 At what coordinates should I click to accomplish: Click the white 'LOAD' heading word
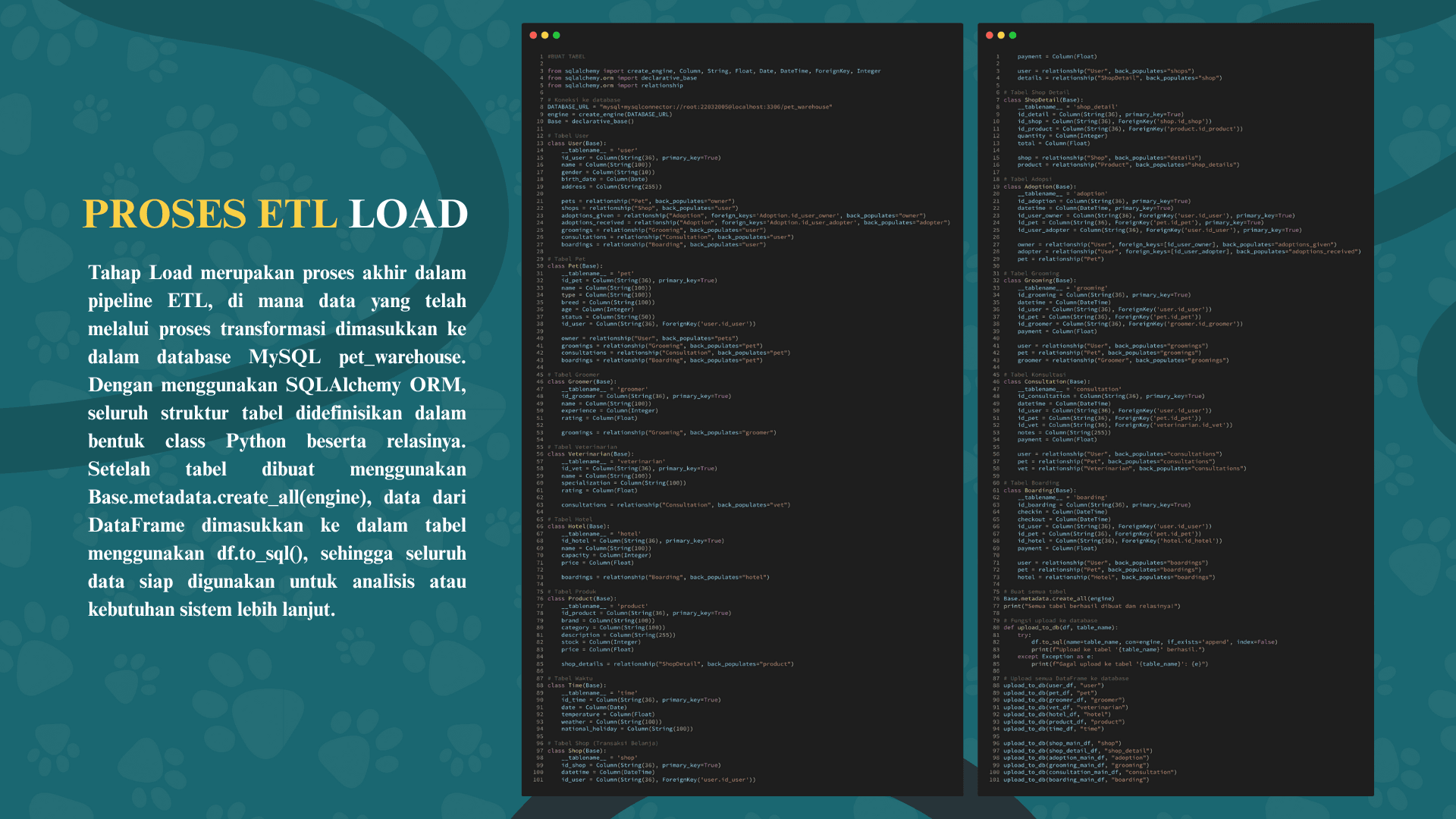coord(409,214)
